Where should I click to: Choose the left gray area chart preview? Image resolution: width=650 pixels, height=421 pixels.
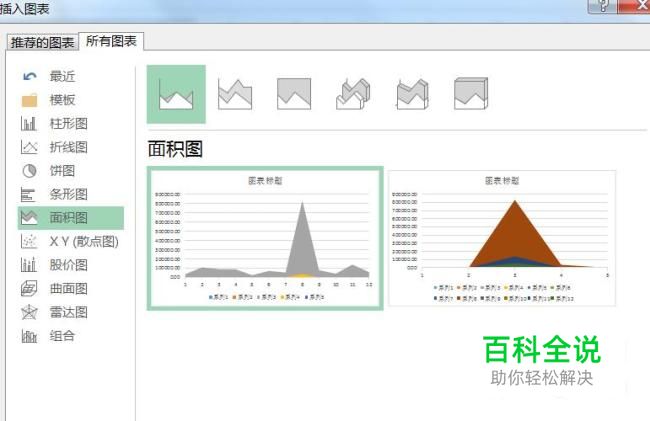(265, 238)
